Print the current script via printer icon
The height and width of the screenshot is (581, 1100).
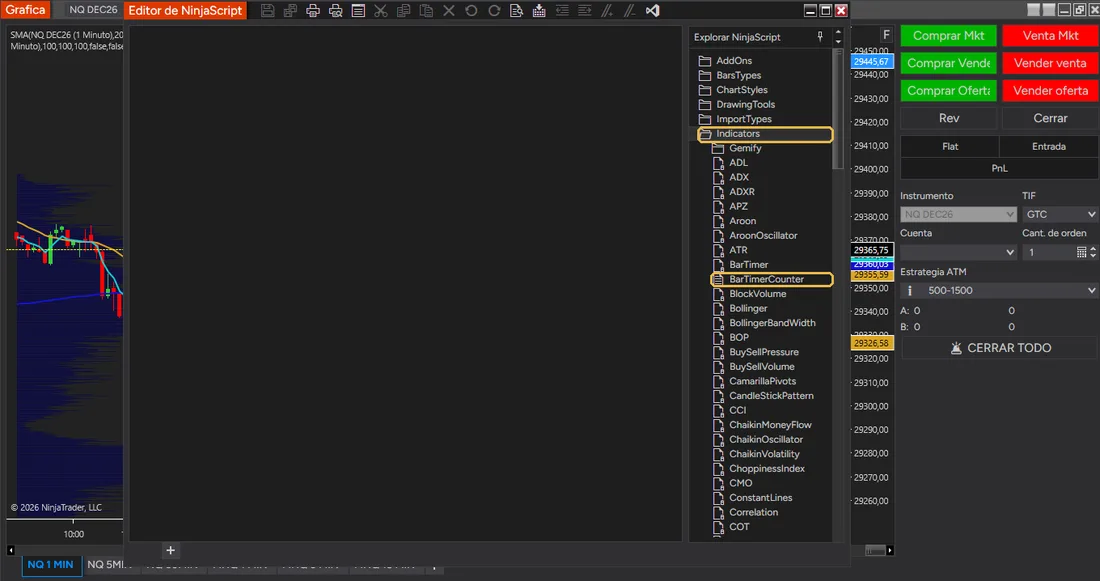pos(313,11)
